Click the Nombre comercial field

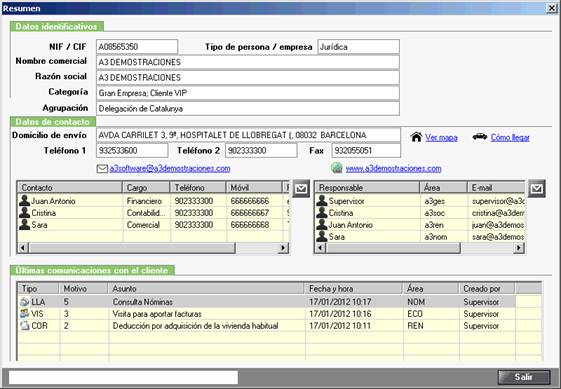pyautogui.click(x=248, y=62)
